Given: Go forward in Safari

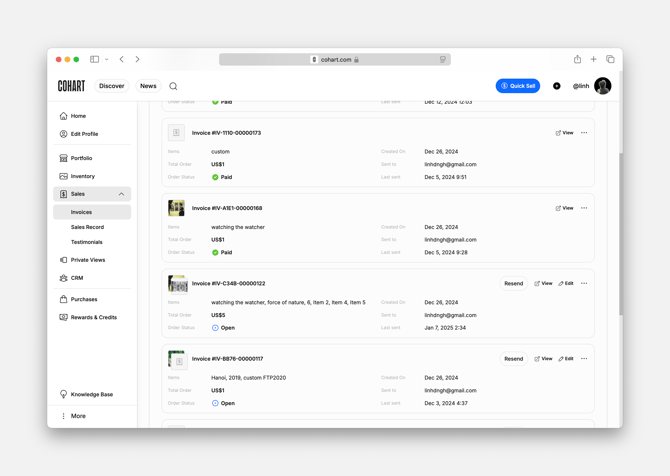Looking at the screenshot, I should (137, 59).
